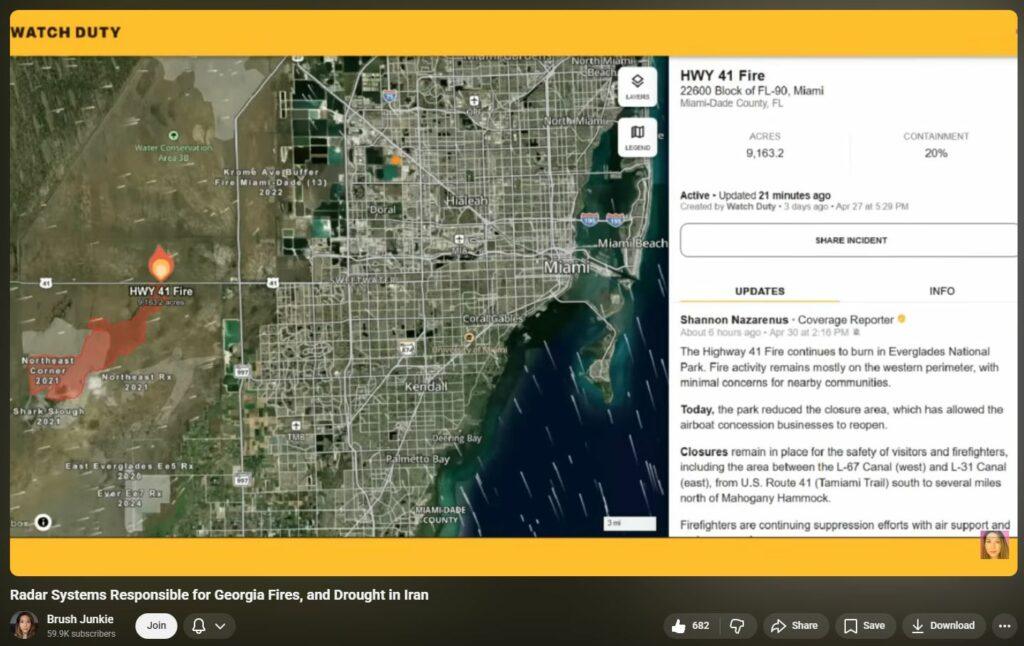Click the Water Conservation Area 3B marker
Image resolution: width=1024 pixels, height=646 pixels.
tap(173, 135)
